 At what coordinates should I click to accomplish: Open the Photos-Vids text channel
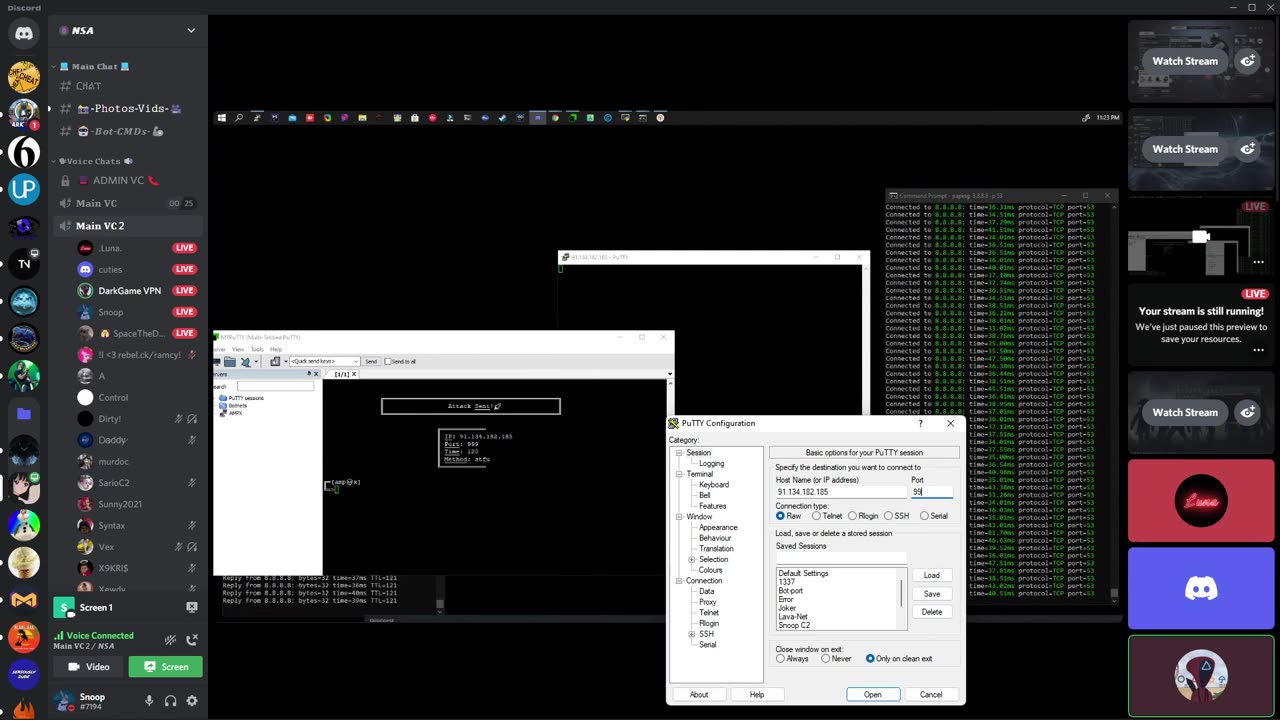pos(130,108)
